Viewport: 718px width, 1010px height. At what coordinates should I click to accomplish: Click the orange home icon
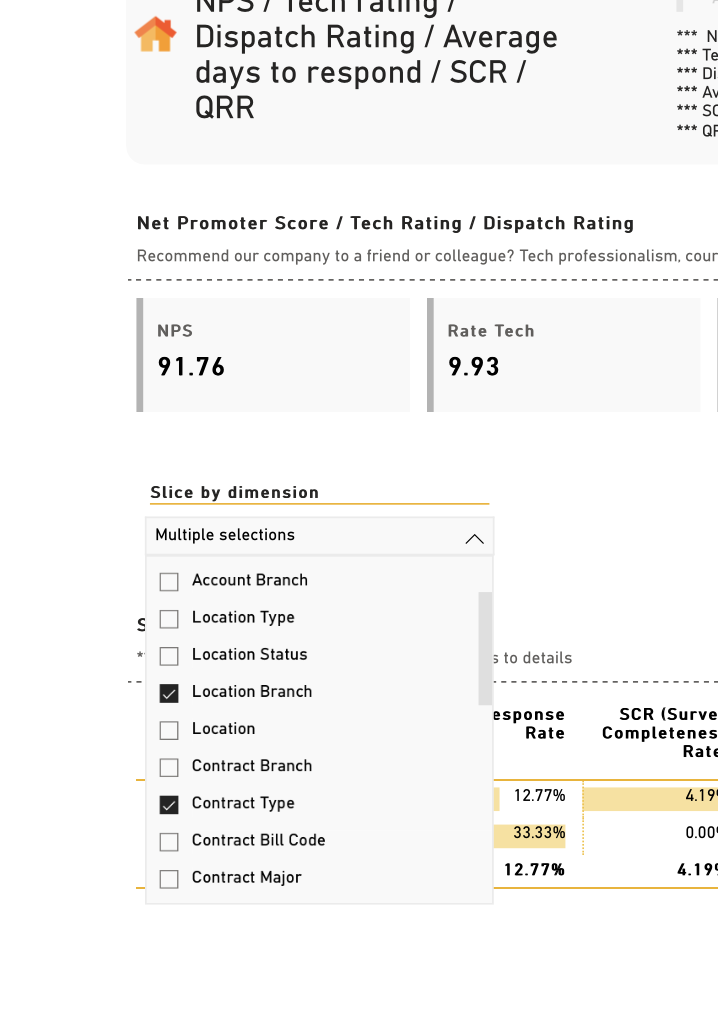coord(155,34)
